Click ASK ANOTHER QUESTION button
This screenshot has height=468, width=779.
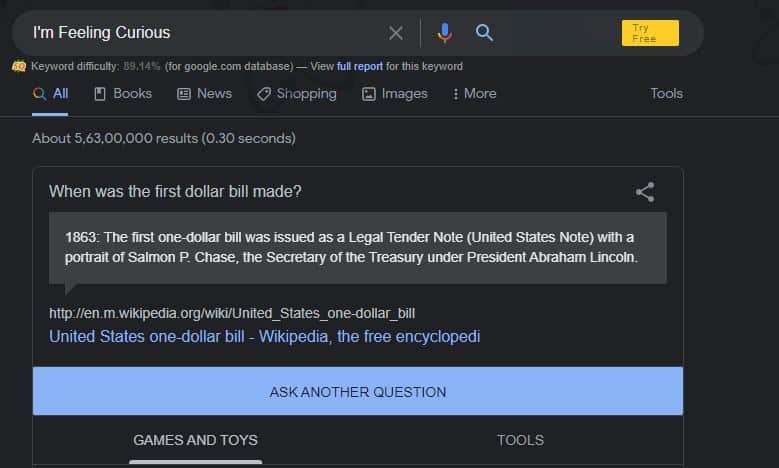coord(358,391)
